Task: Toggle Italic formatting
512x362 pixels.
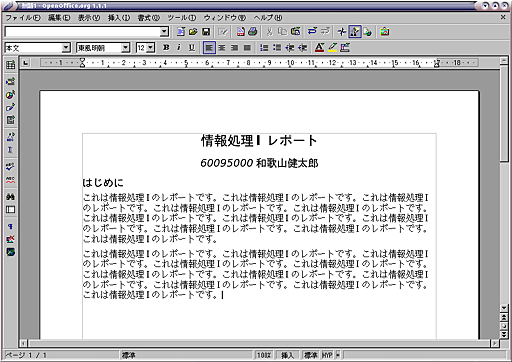Action: (179, 48)
